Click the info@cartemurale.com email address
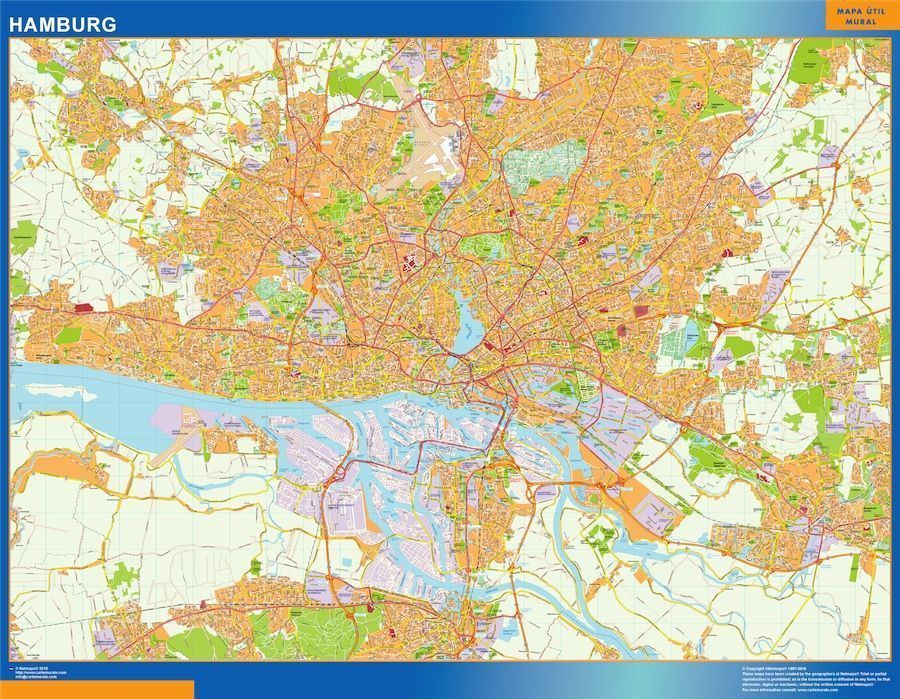 36,677
